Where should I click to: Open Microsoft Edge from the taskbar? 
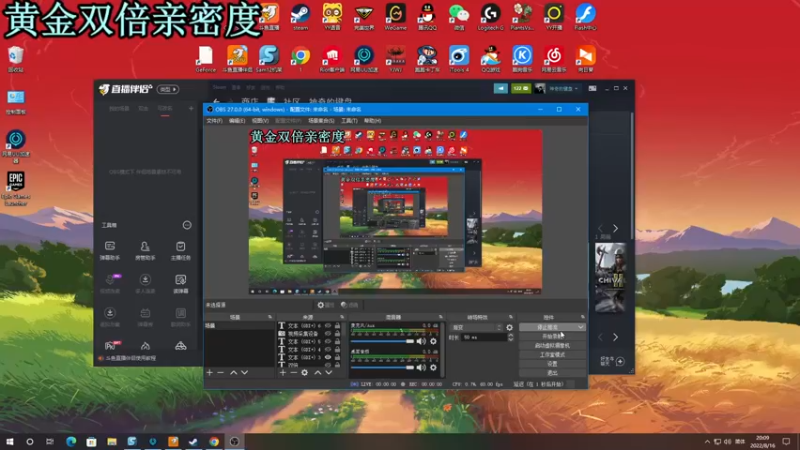71,441
